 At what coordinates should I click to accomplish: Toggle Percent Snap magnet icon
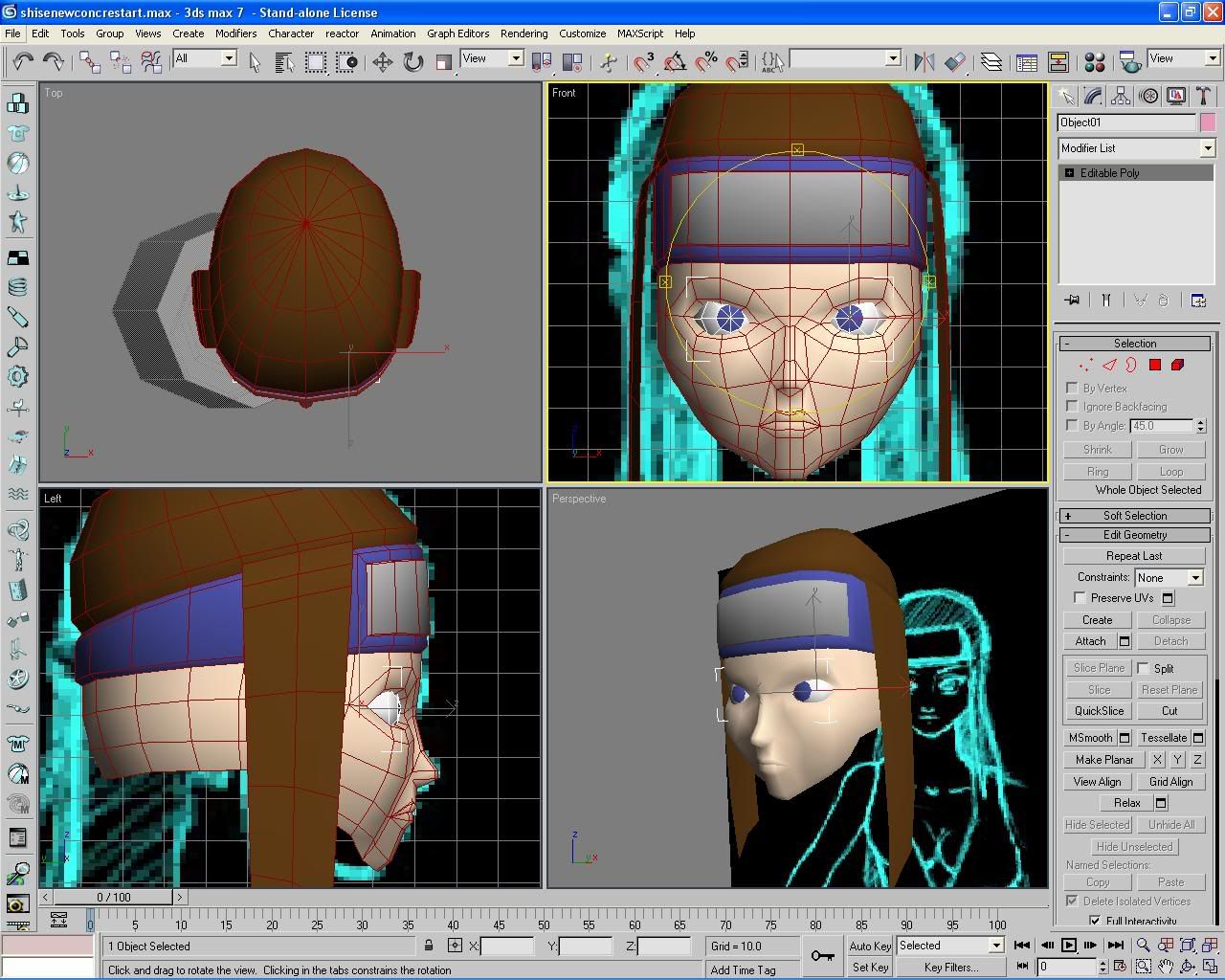706,62
